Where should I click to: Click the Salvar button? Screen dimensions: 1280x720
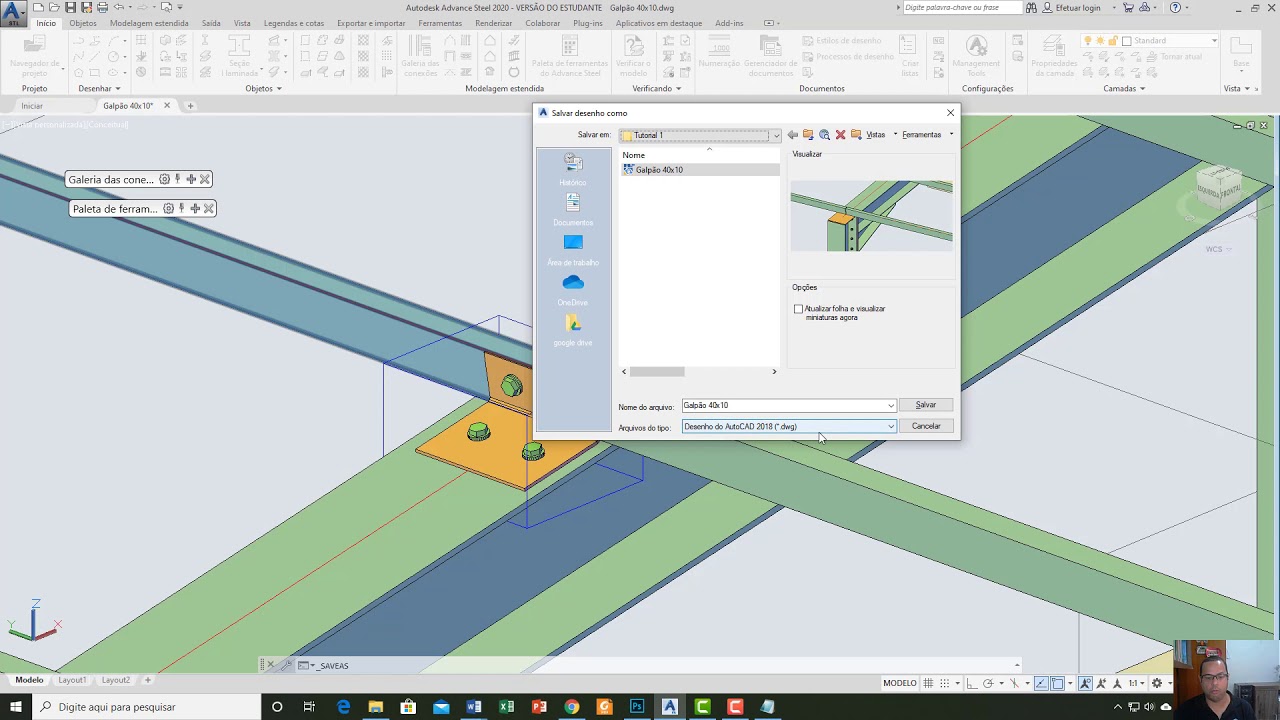pos(926,405)
